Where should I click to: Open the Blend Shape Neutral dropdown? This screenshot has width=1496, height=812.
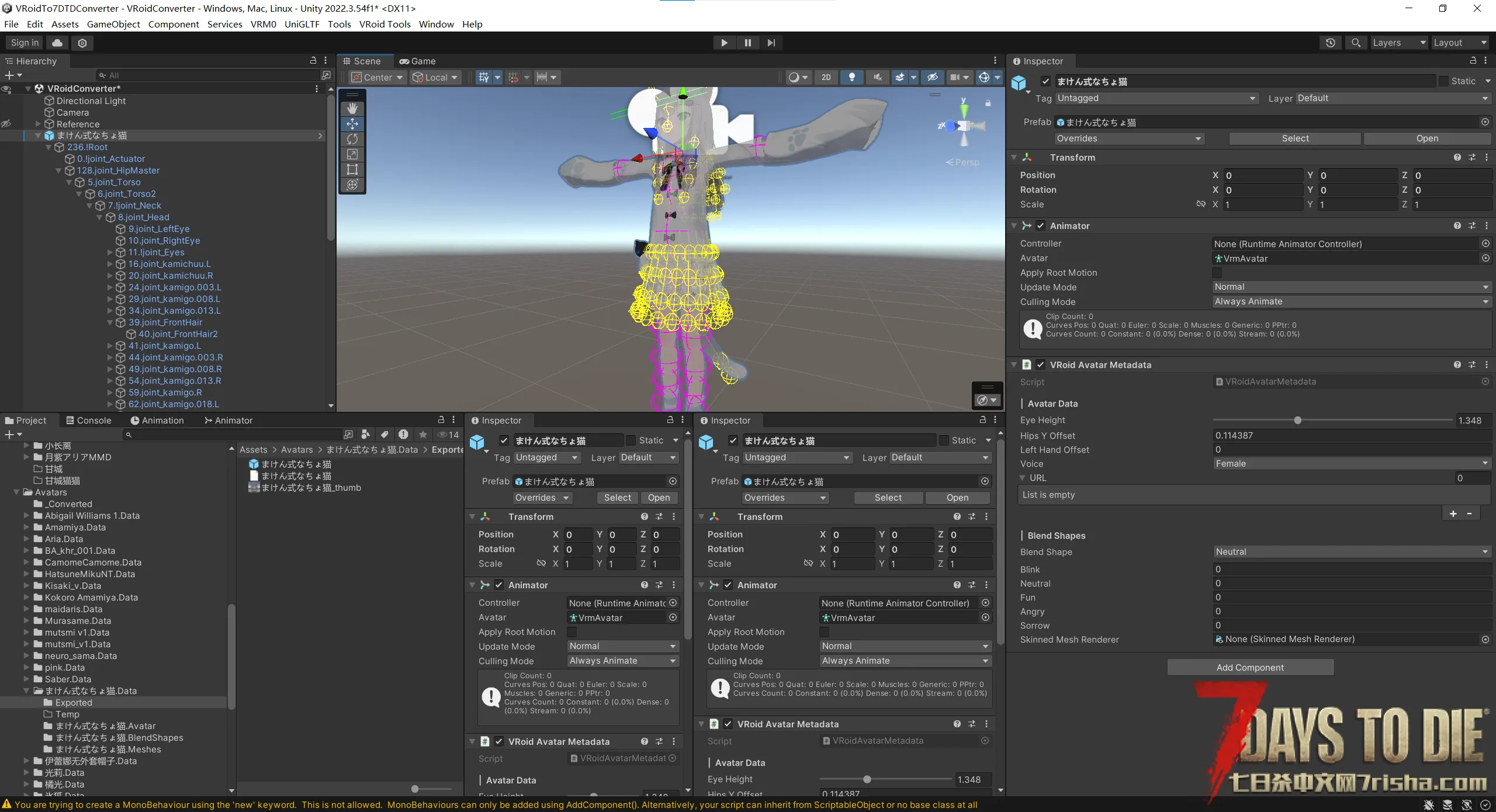pos(1352,551)
